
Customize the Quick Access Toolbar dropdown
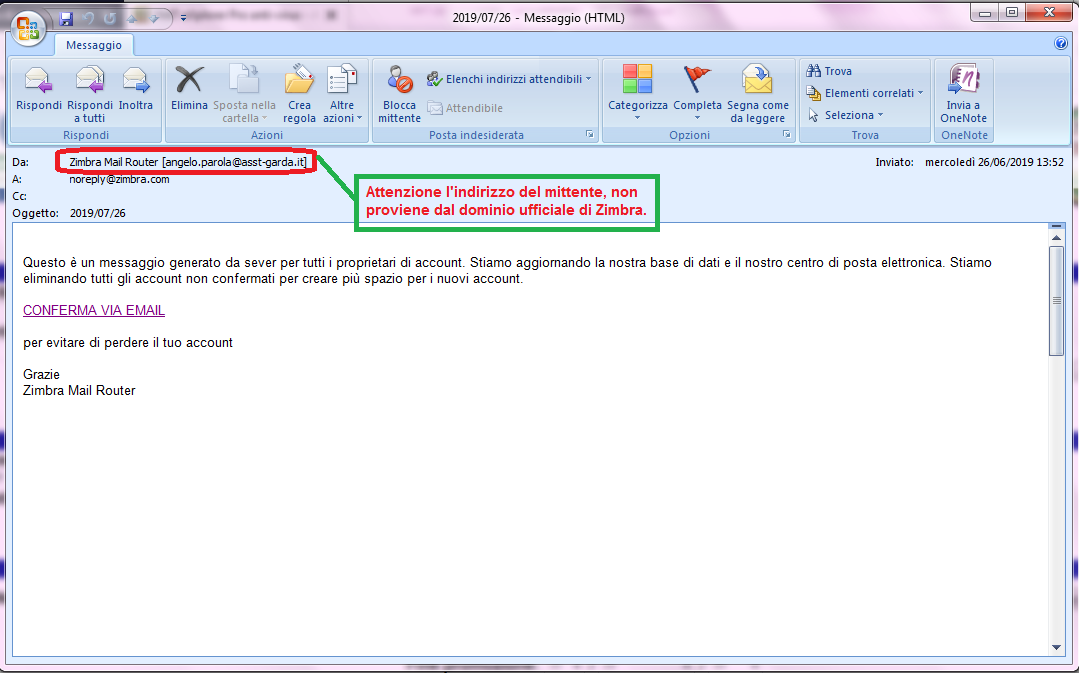[183, 19]
